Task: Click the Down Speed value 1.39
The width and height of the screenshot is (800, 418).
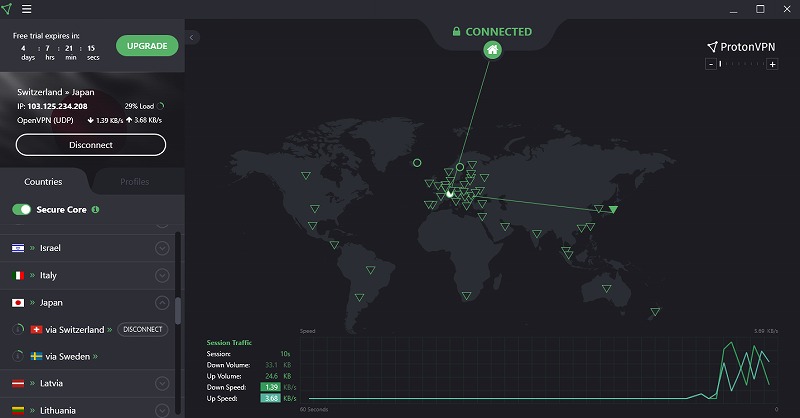Action: (x=271, y=387)
